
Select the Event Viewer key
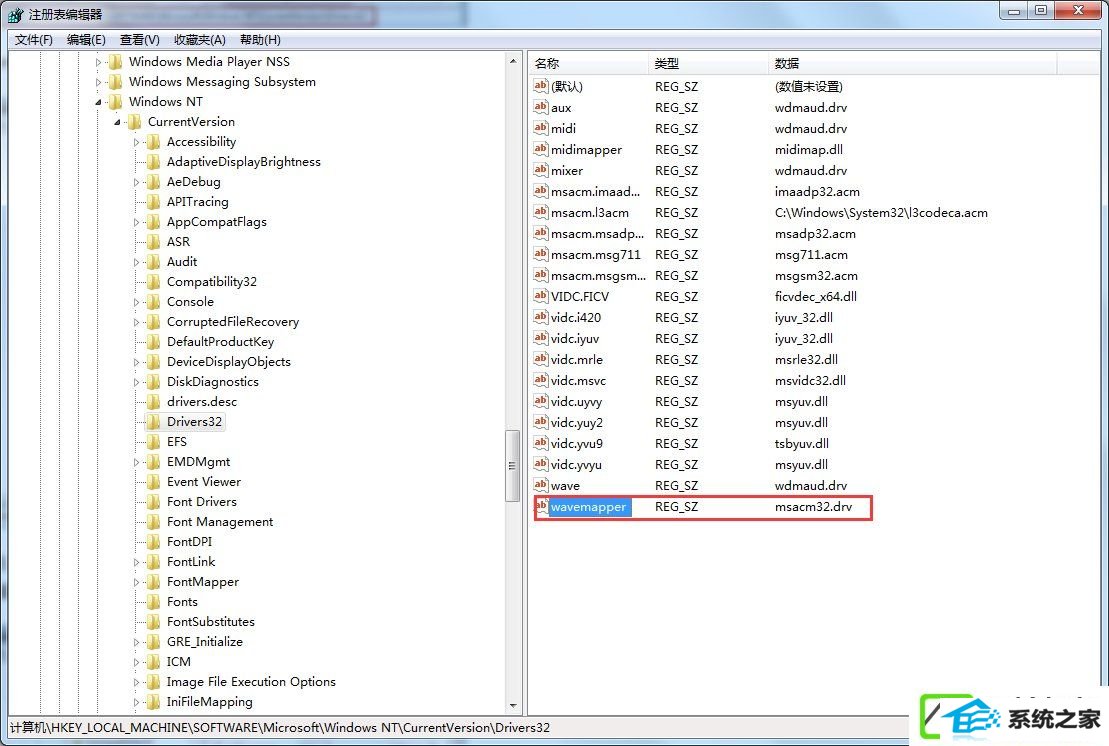pos(204,482)
